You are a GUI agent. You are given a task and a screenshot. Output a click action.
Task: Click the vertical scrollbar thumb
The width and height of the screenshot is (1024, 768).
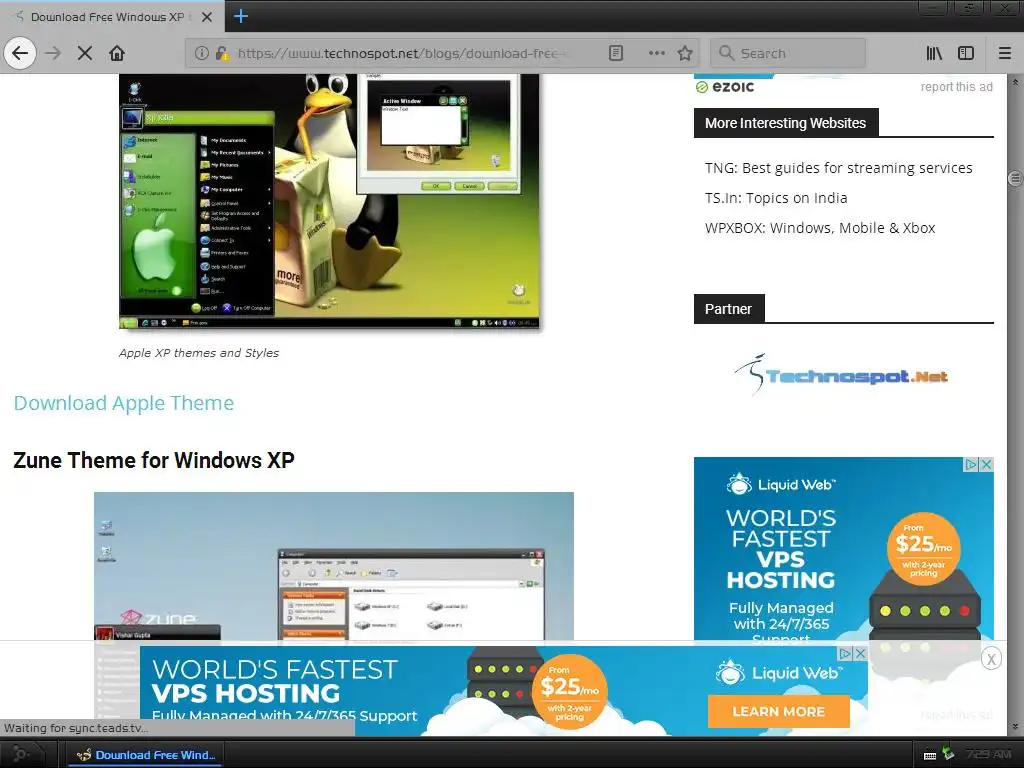pyautogui.click(x=1015, y=177)
